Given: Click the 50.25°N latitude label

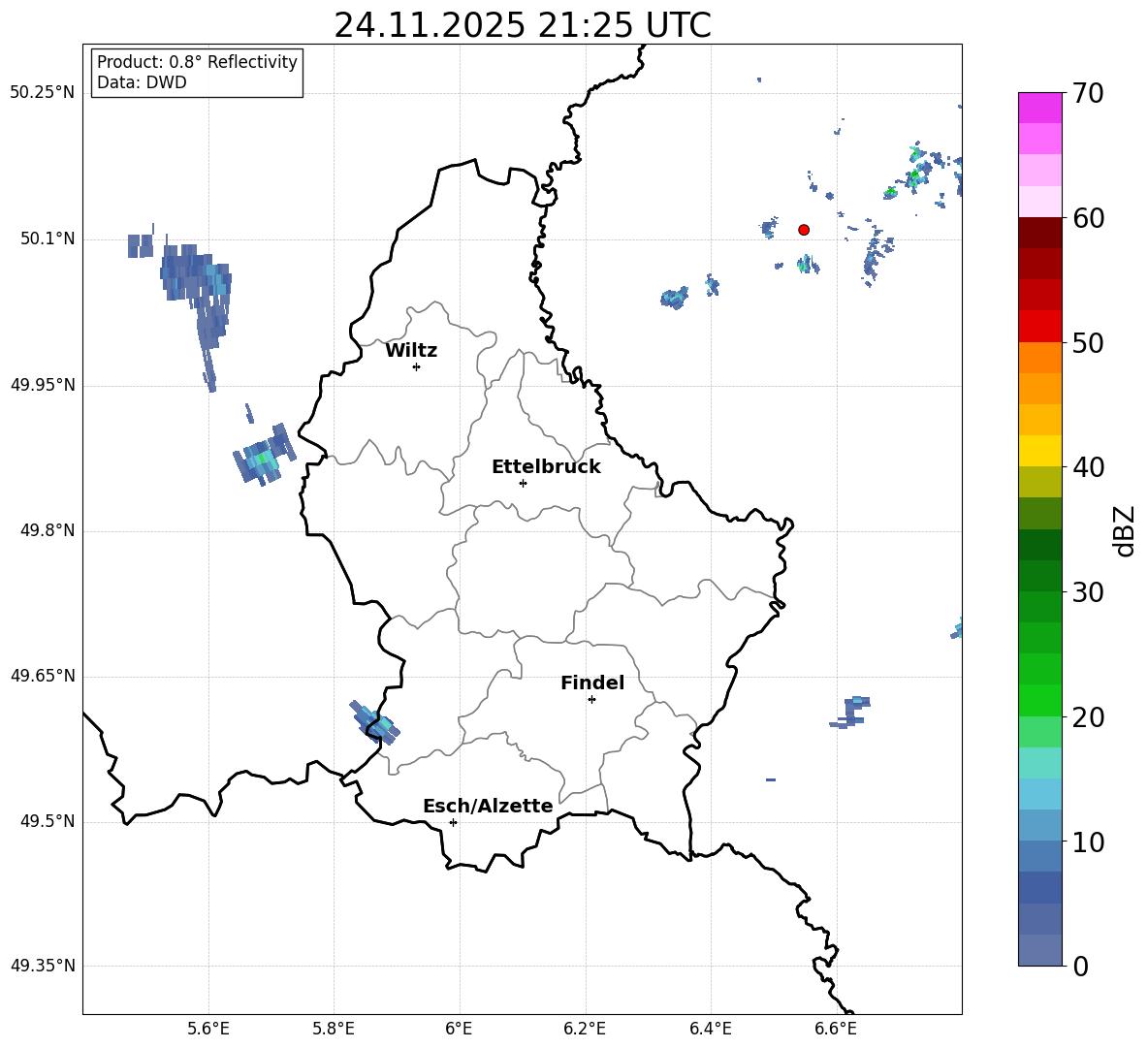Looking at the screenshot, I should tap(43, 93).
